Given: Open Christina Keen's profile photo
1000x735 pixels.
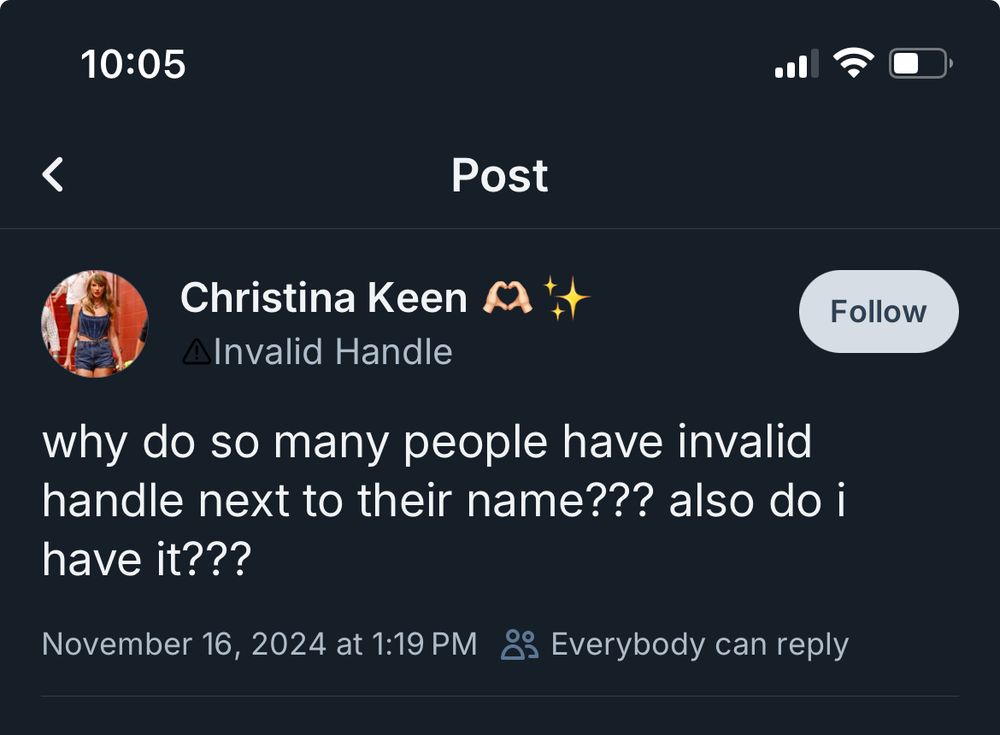Looking at the screenshot, I should [x=95, y=324].
